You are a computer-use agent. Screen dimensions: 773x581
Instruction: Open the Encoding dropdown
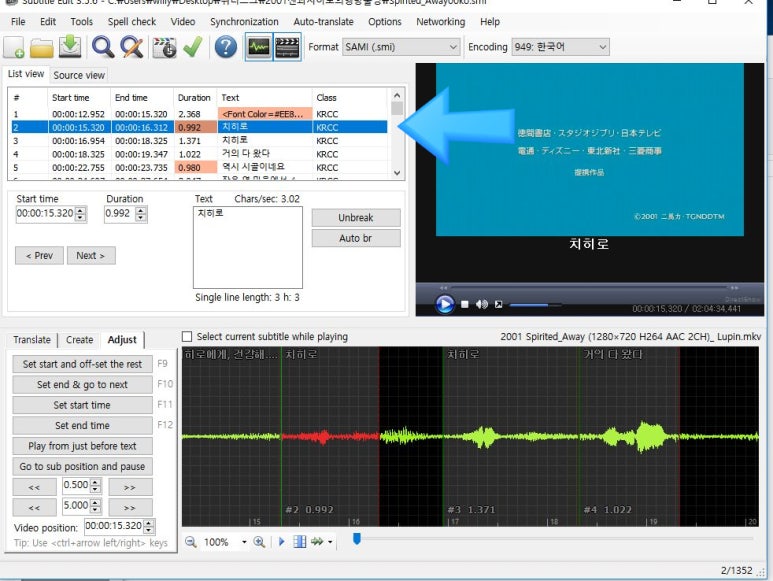[560, 47]
